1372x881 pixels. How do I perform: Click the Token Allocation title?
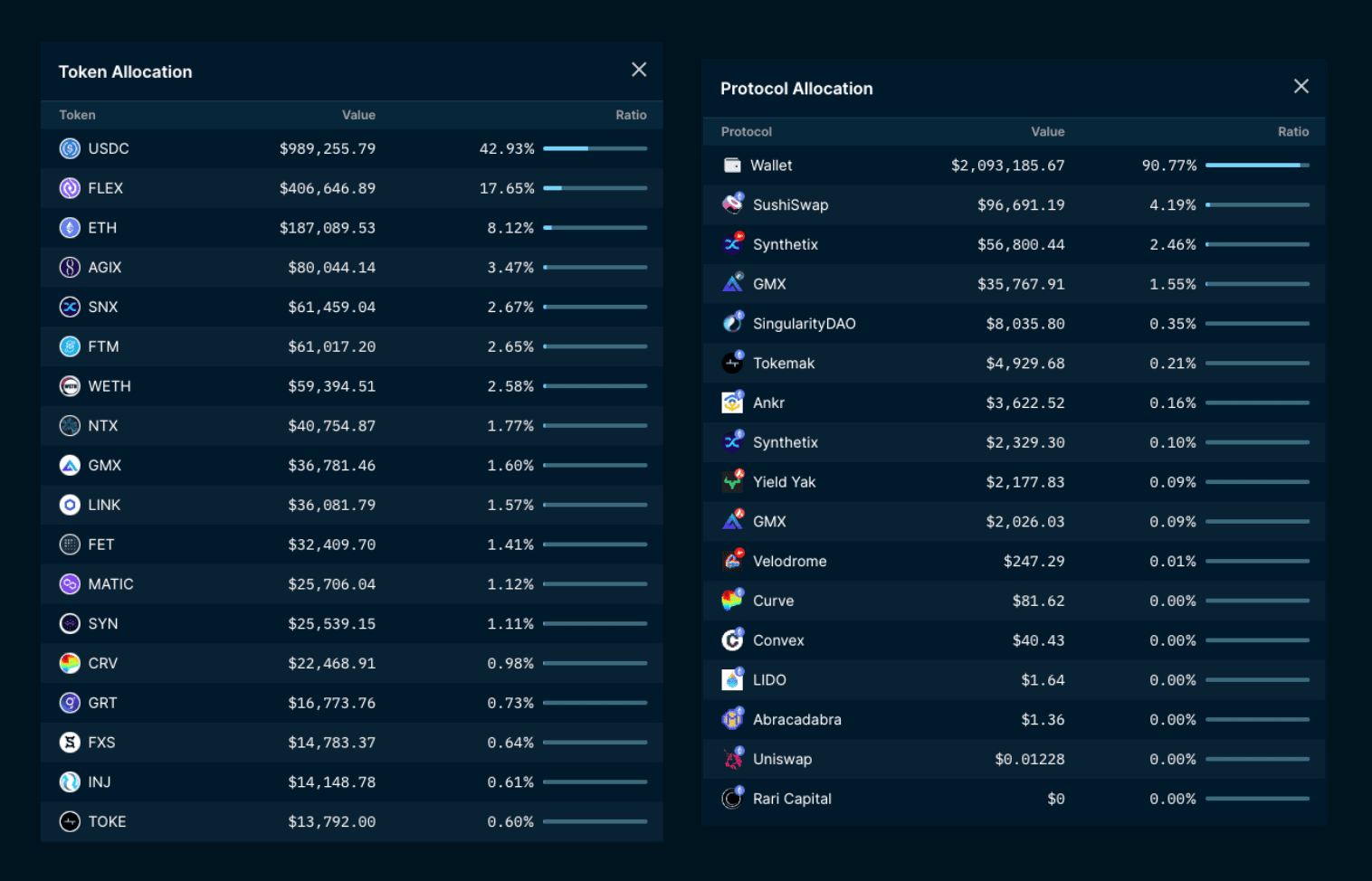click(x=126, y=71)
